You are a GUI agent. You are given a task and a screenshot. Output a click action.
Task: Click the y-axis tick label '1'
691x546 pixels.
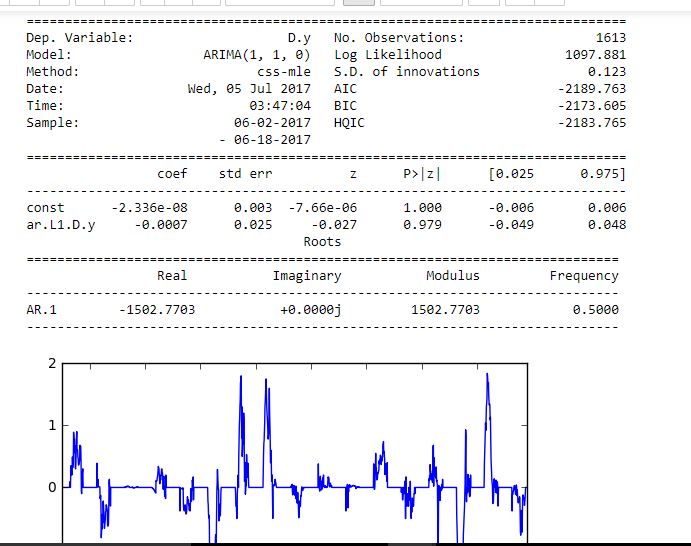52,425
